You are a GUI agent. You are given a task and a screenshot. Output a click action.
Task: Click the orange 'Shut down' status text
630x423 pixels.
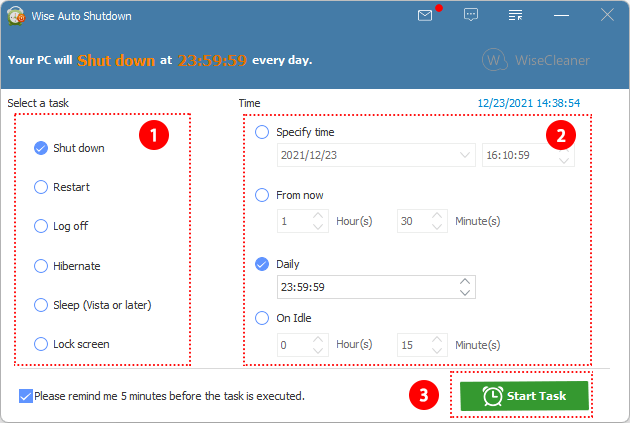pyautogui.click(x=116, y=60)
